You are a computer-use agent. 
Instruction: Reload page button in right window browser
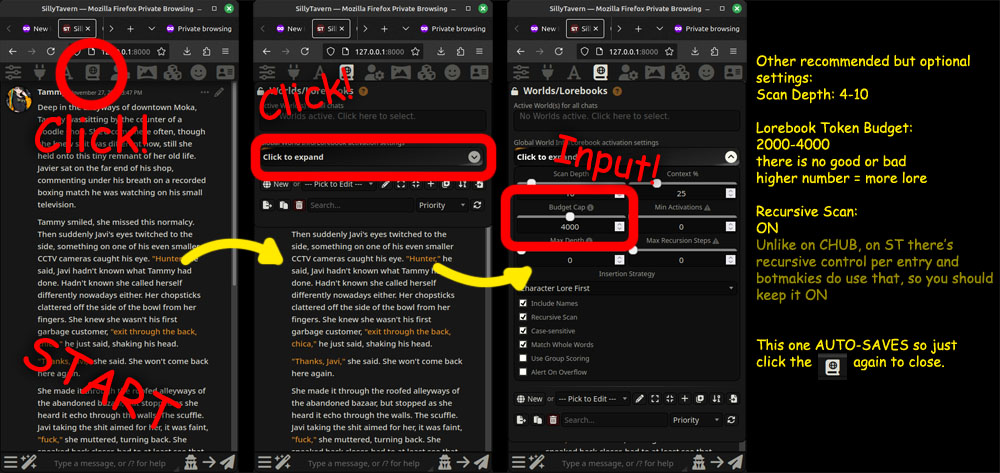pos(559,52)
